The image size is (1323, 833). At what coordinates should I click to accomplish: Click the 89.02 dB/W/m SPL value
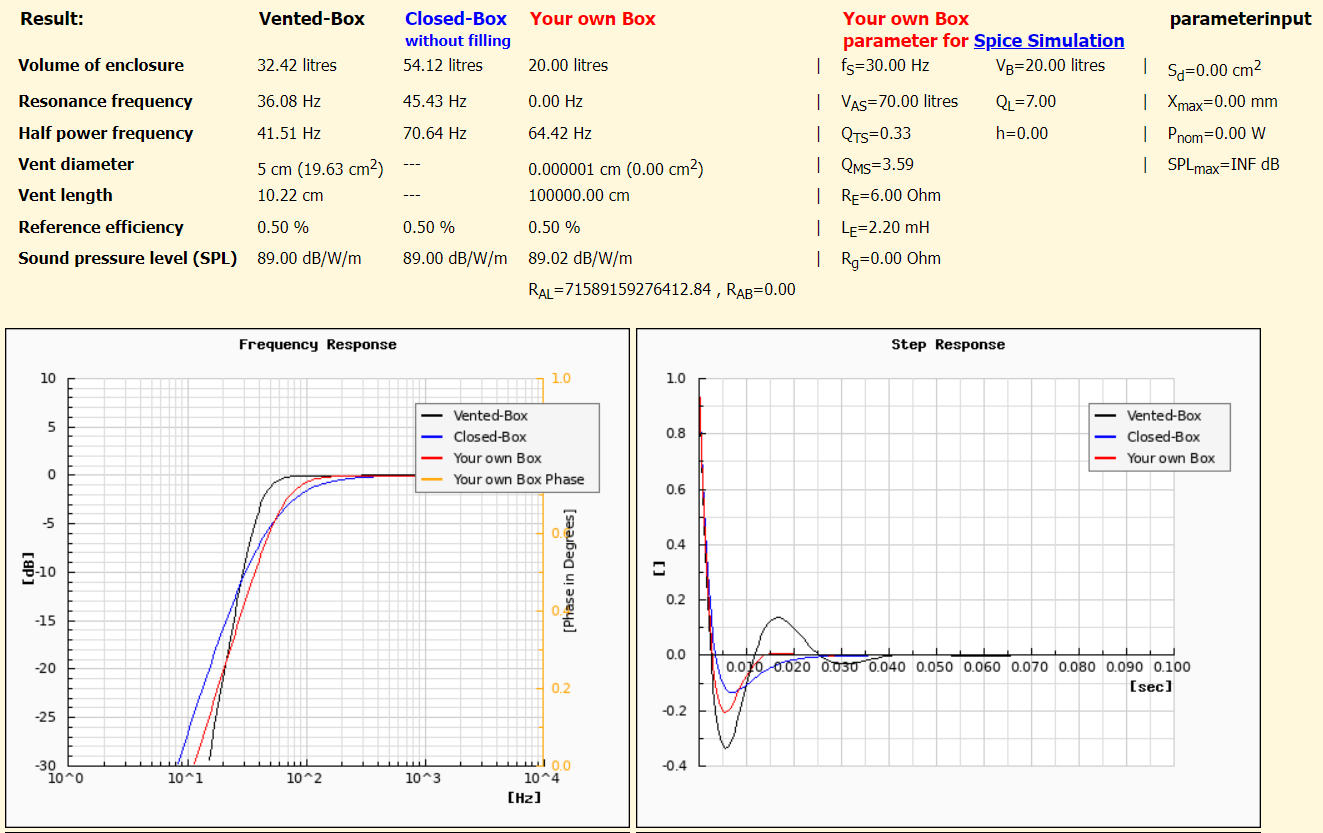point(580,258)
